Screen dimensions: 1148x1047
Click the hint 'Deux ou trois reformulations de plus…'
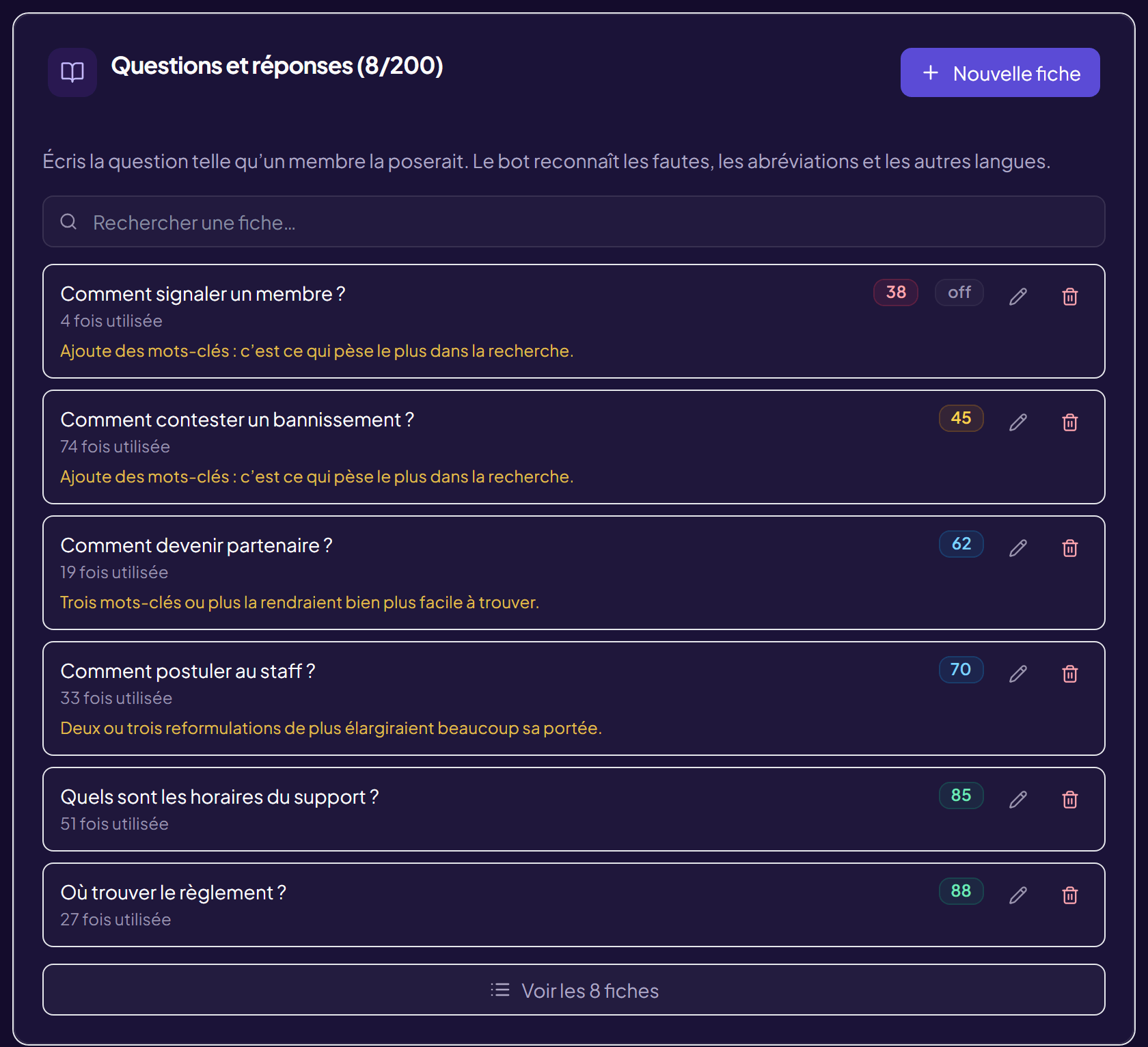coord(331,728)
